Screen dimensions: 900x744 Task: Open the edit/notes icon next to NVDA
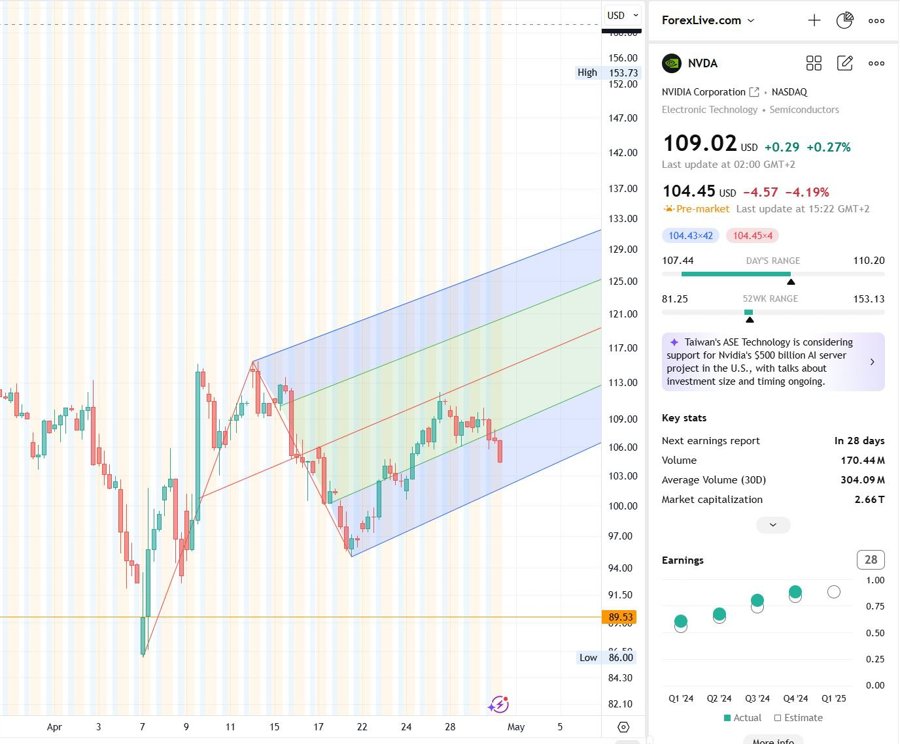point(844,63)
